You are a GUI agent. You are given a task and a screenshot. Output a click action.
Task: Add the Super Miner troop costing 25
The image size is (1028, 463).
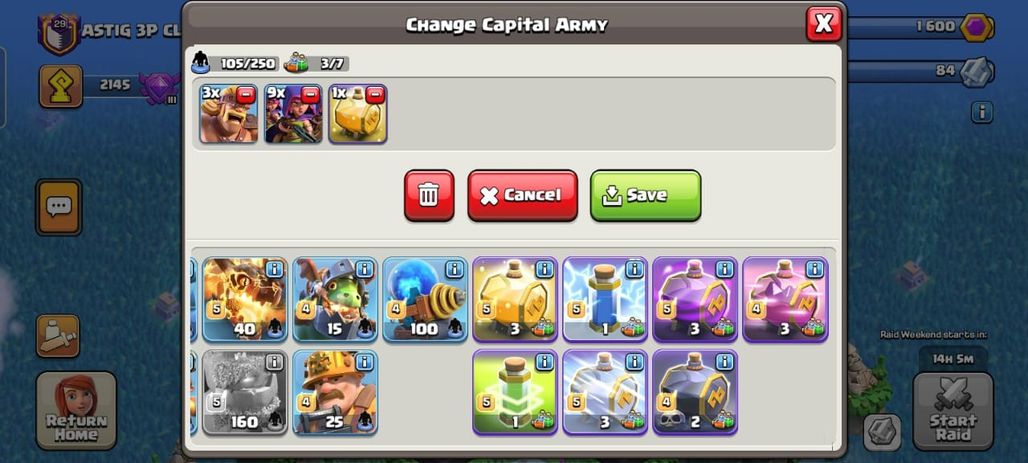[x=335, y=392]
